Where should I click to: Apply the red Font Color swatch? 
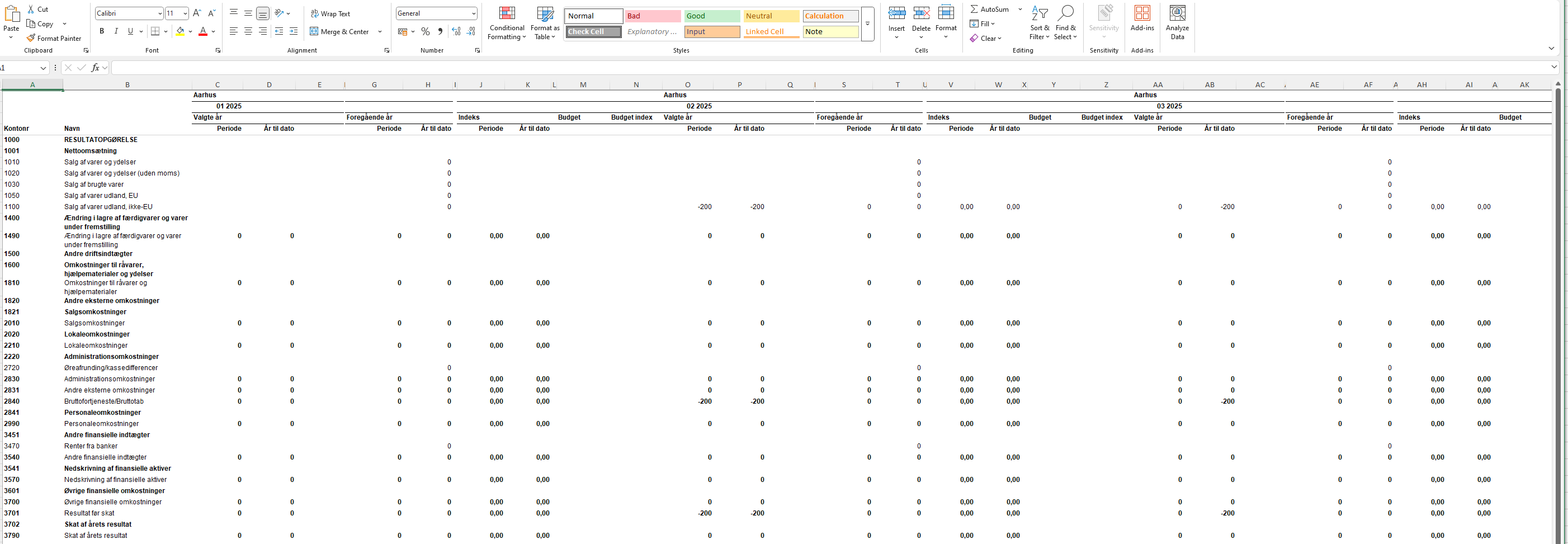click(x=204, y=31)
